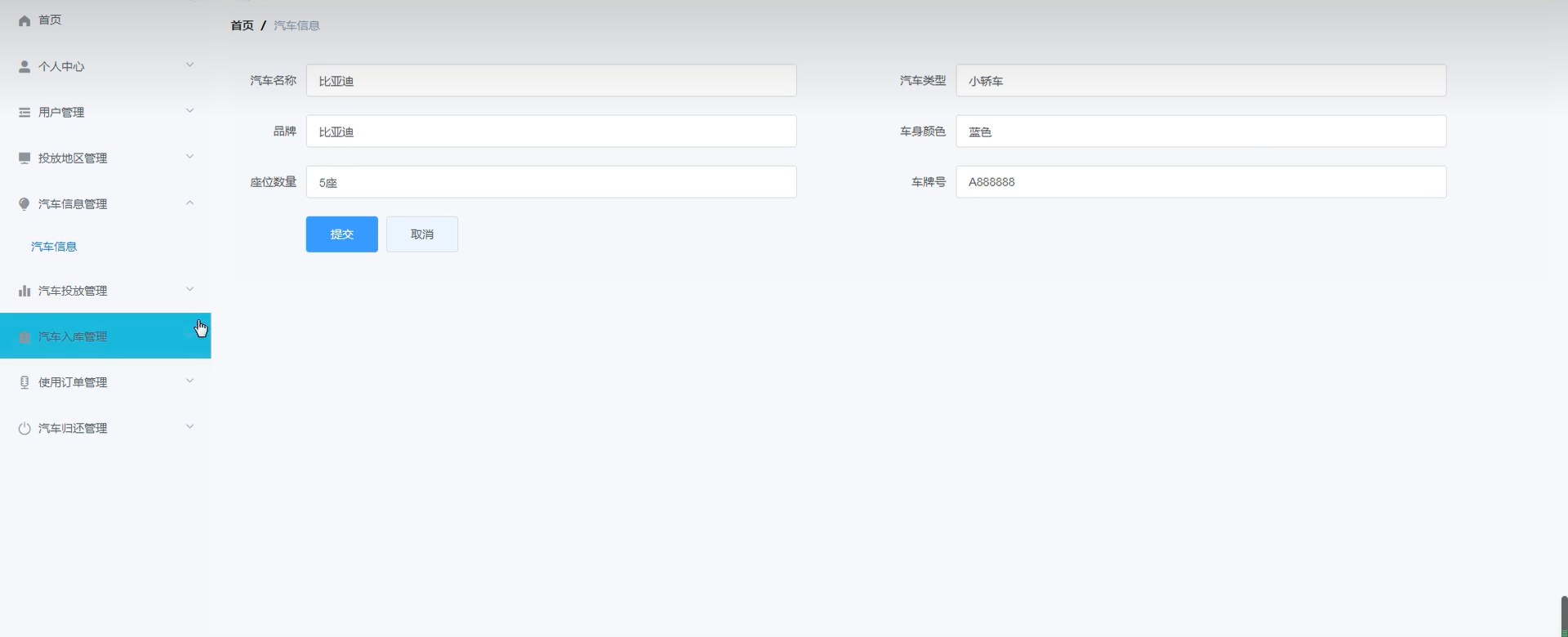Open the 用户管理 menu label
Image resolution: width=1568 pixels, height=637 pixels.
pyautogui.click(x=61, y=112)
